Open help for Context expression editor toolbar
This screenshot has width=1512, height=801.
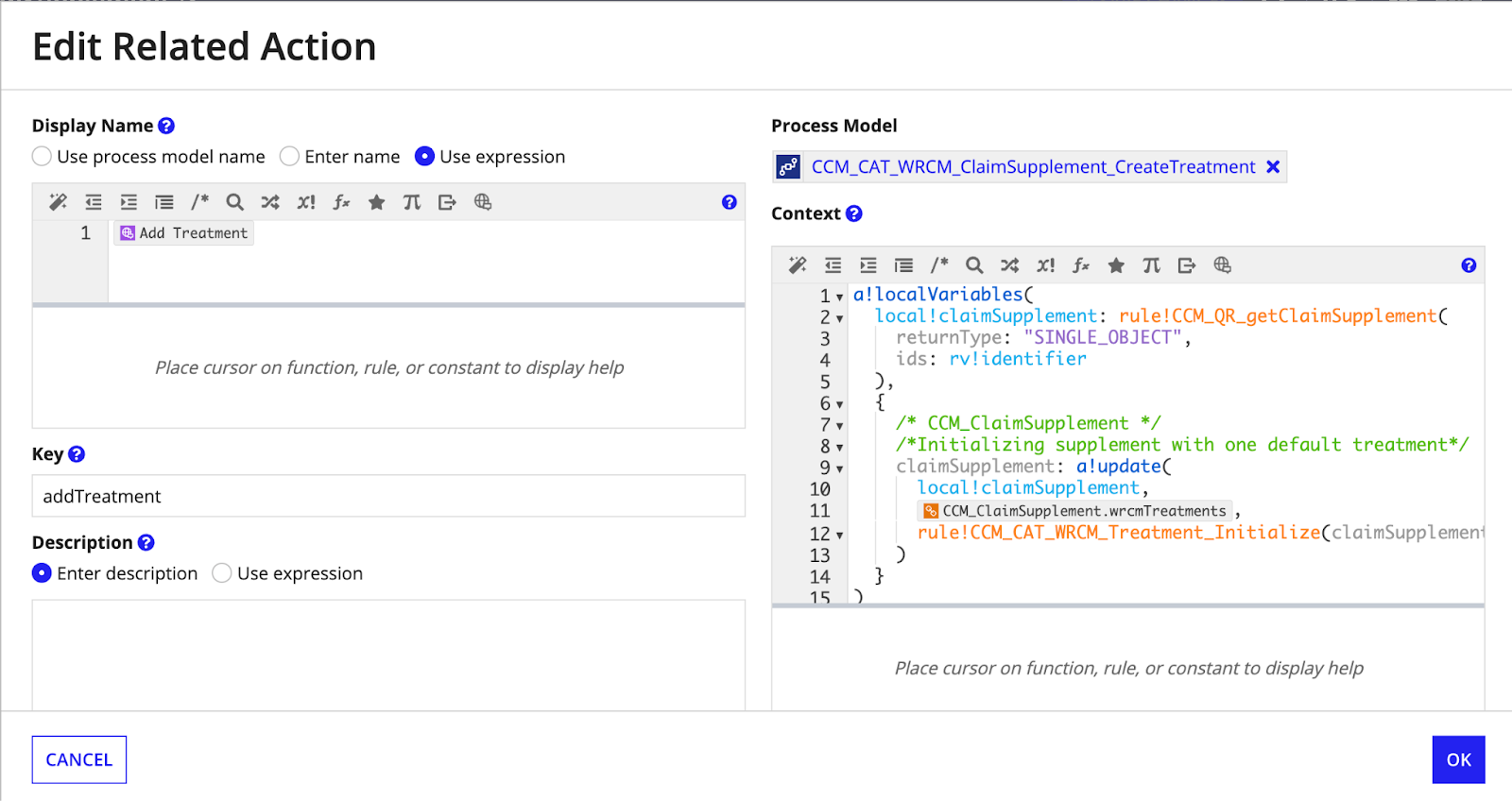point(1469,265)
